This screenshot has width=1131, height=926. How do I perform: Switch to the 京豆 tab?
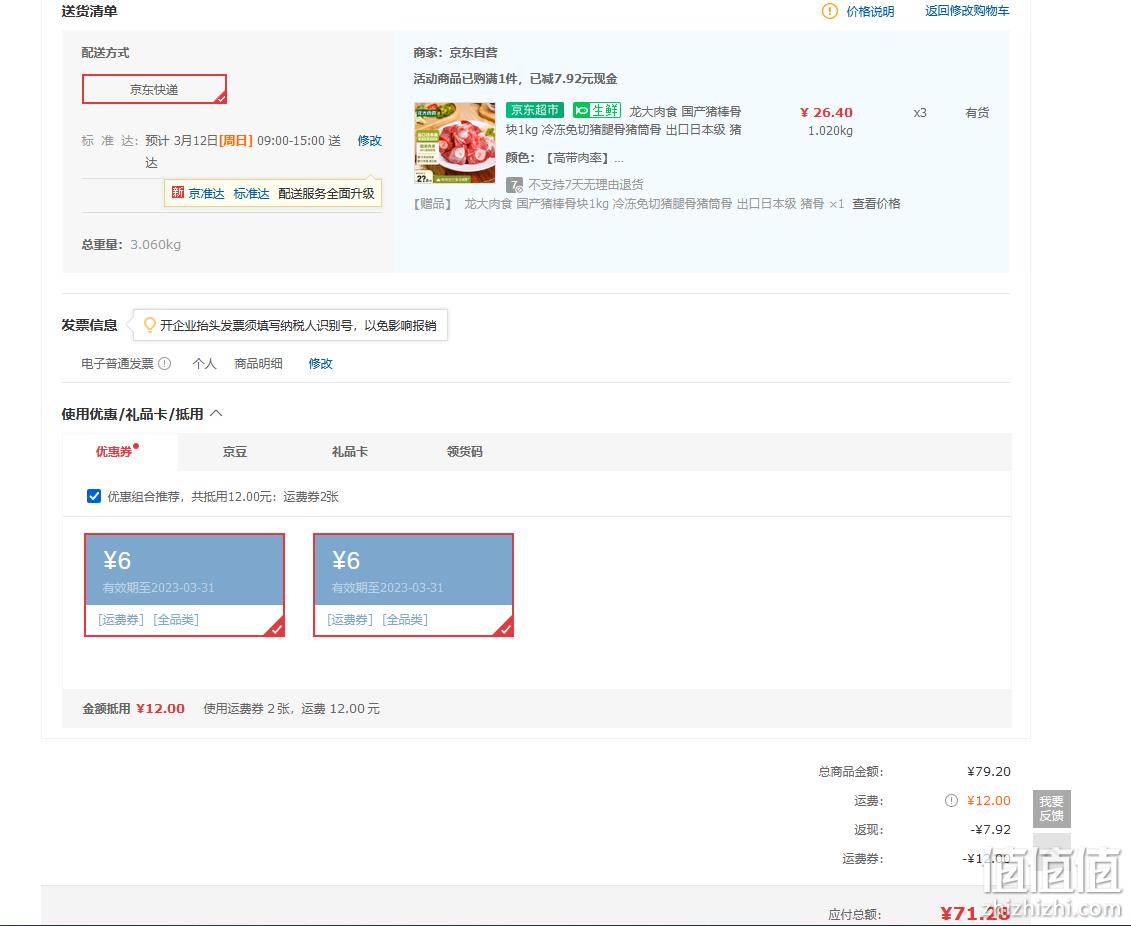pos(235,451)
